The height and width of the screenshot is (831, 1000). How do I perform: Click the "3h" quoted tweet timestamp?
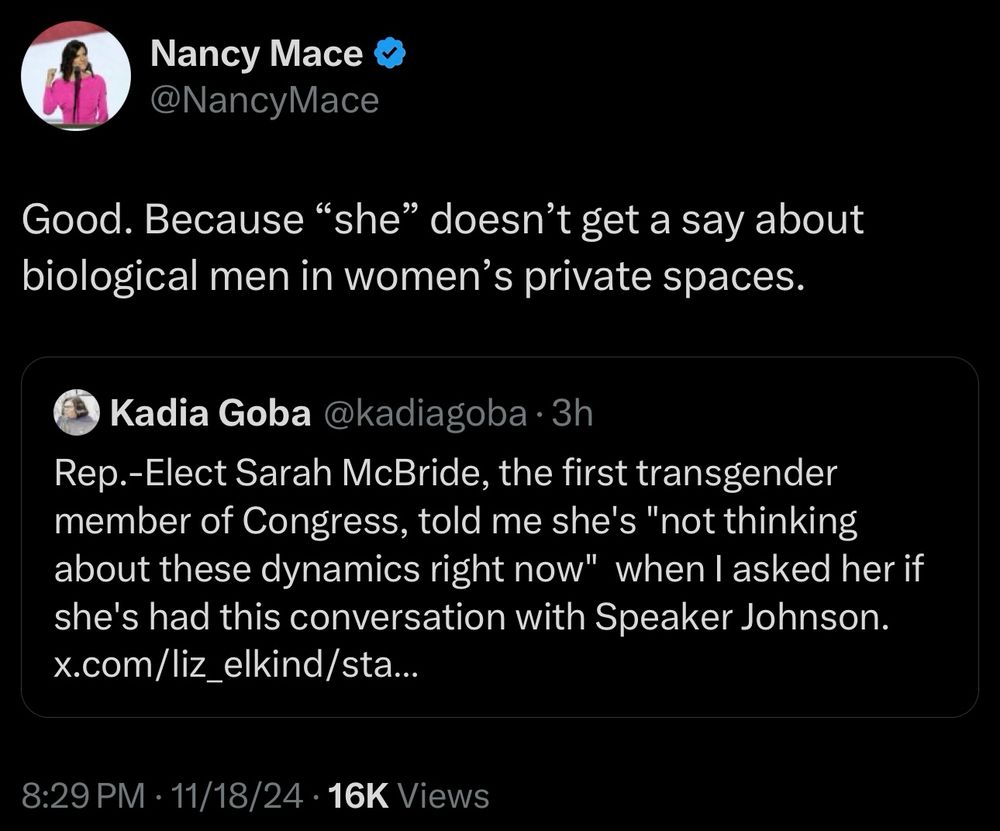[x=572, y=413]
